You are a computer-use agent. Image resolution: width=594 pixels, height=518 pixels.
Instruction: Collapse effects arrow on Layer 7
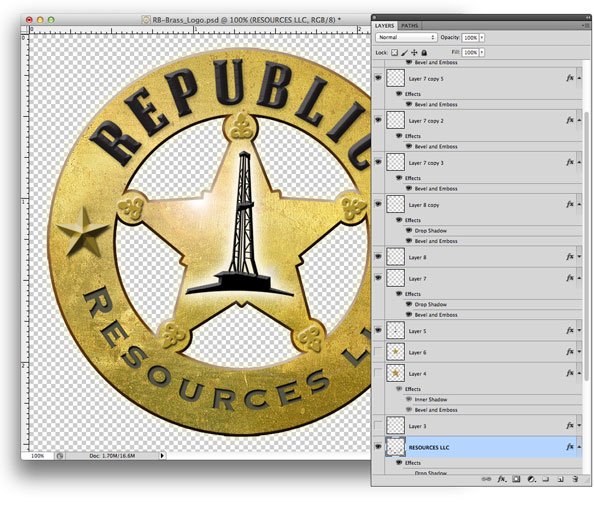click(x=579, y=278)
